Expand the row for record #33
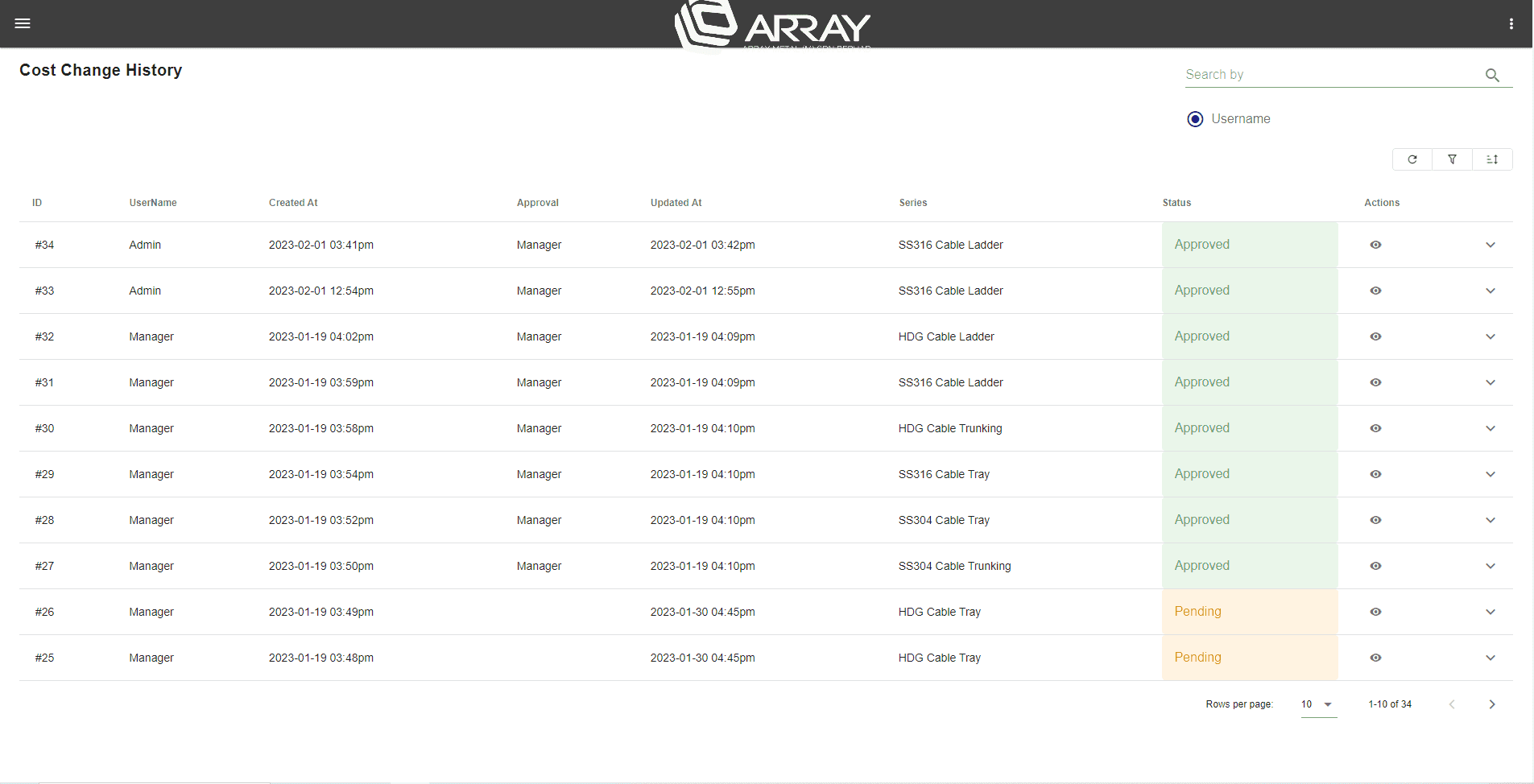 pos(1489,291)
